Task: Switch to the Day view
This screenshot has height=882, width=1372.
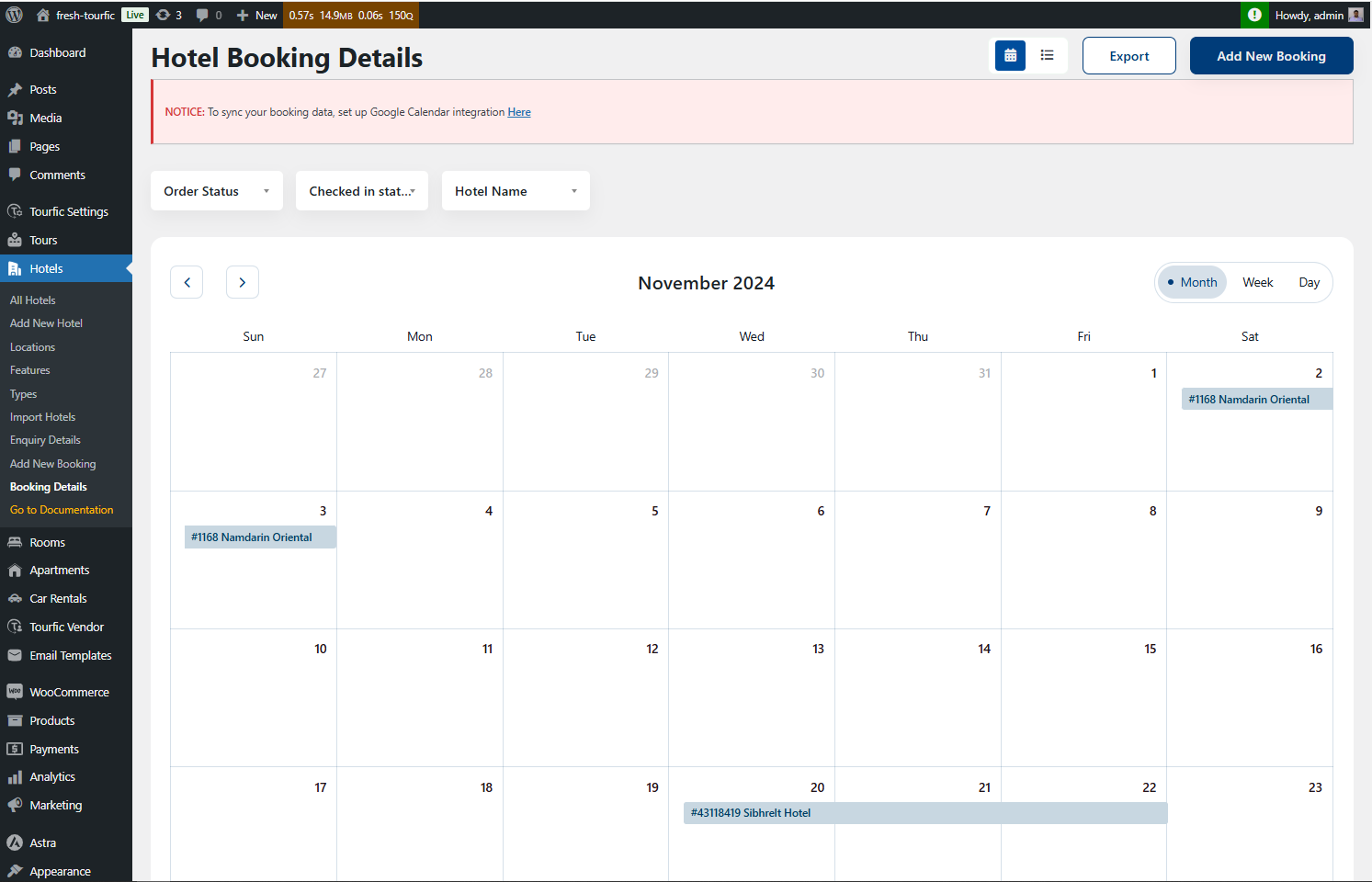Action: click(x=1309, y=282)
